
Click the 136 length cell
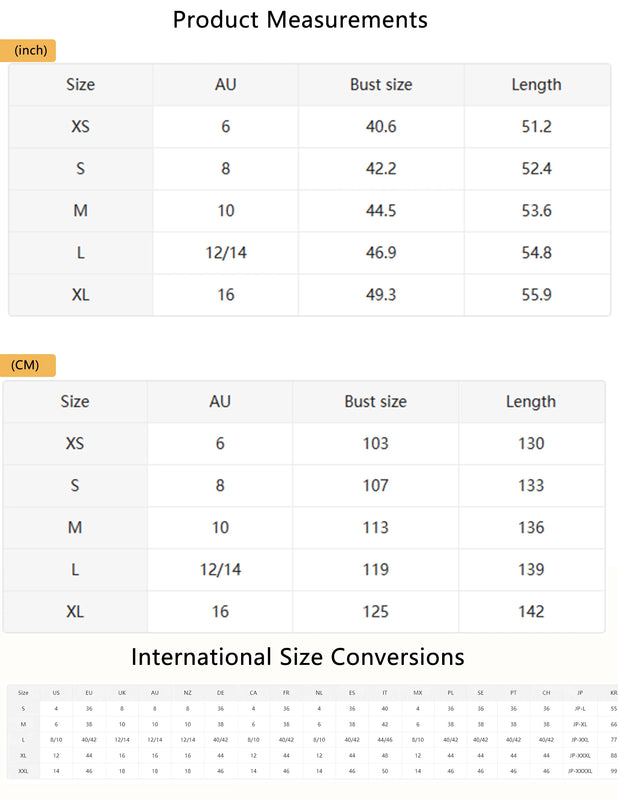coord(531,528)
